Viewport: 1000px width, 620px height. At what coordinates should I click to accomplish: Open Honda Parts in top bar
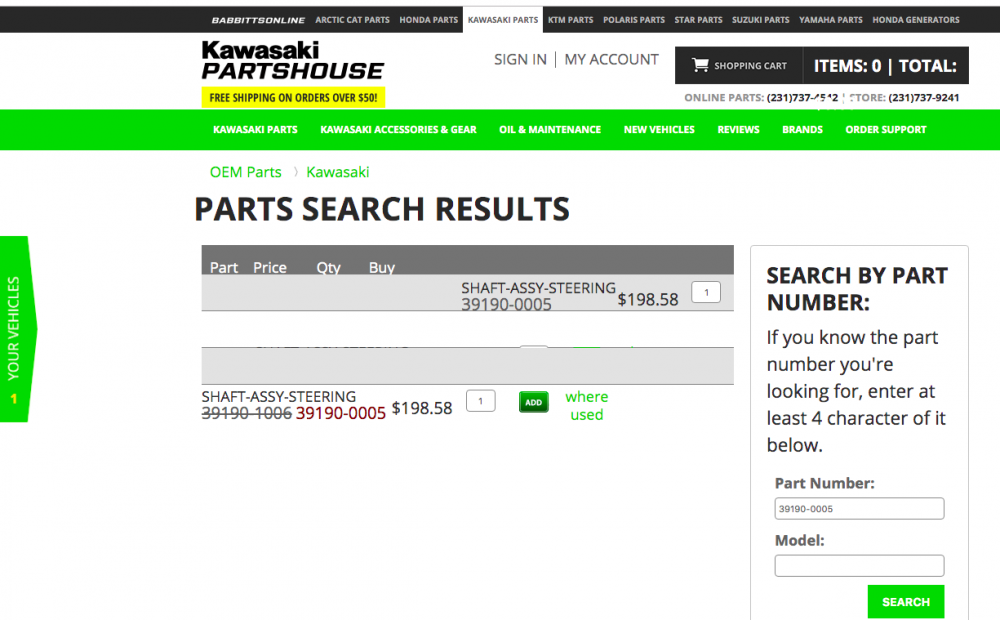429,20
